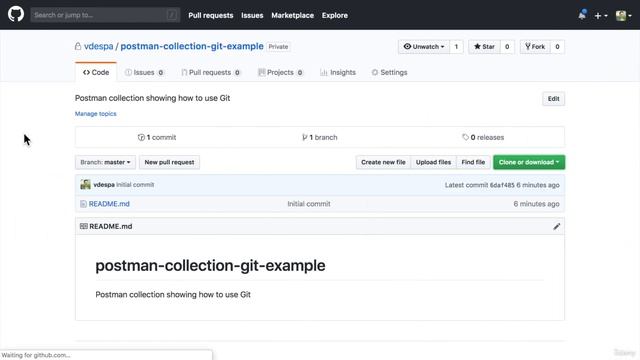Open the GitHub home logo
This screenshot has width=640, height=360.
coord(16,14)
